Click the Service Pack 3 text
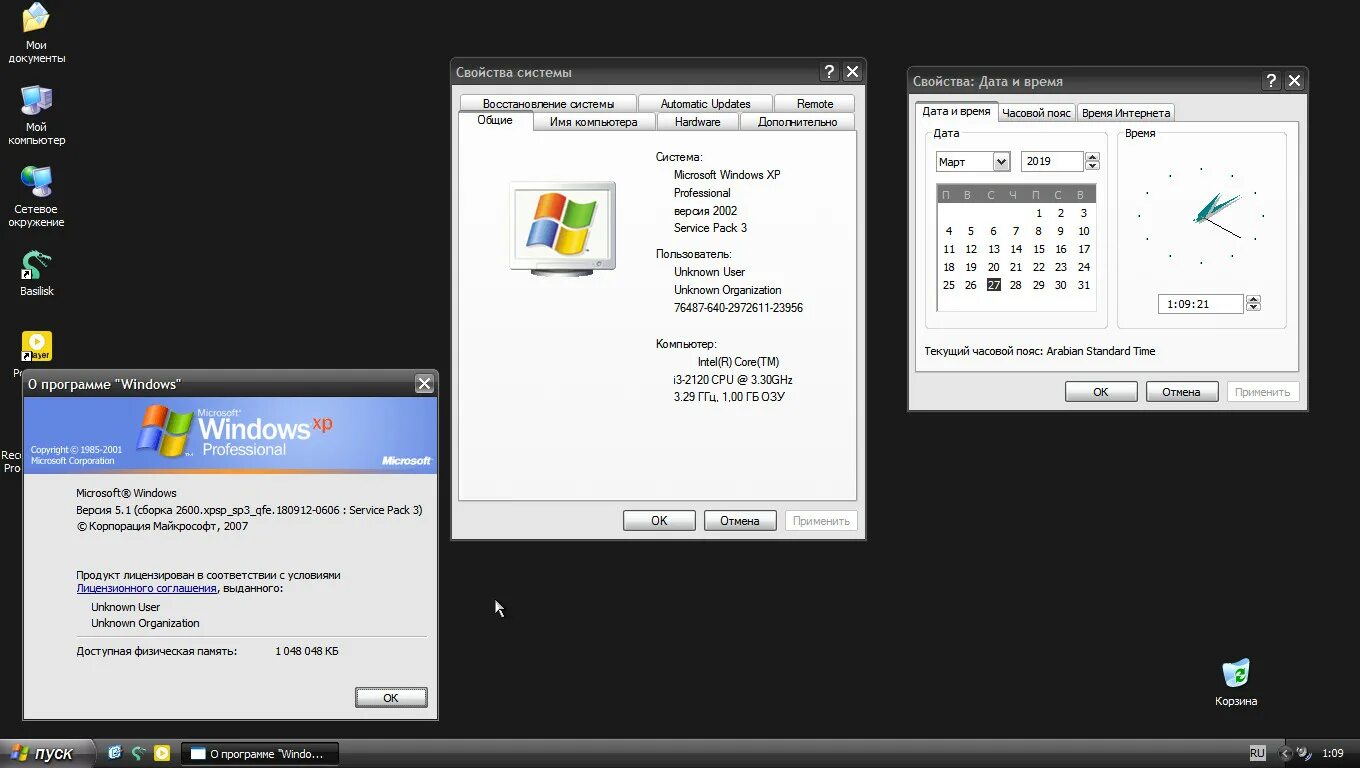The height and width of the screenshot is (768, 1360). [710, 228]
